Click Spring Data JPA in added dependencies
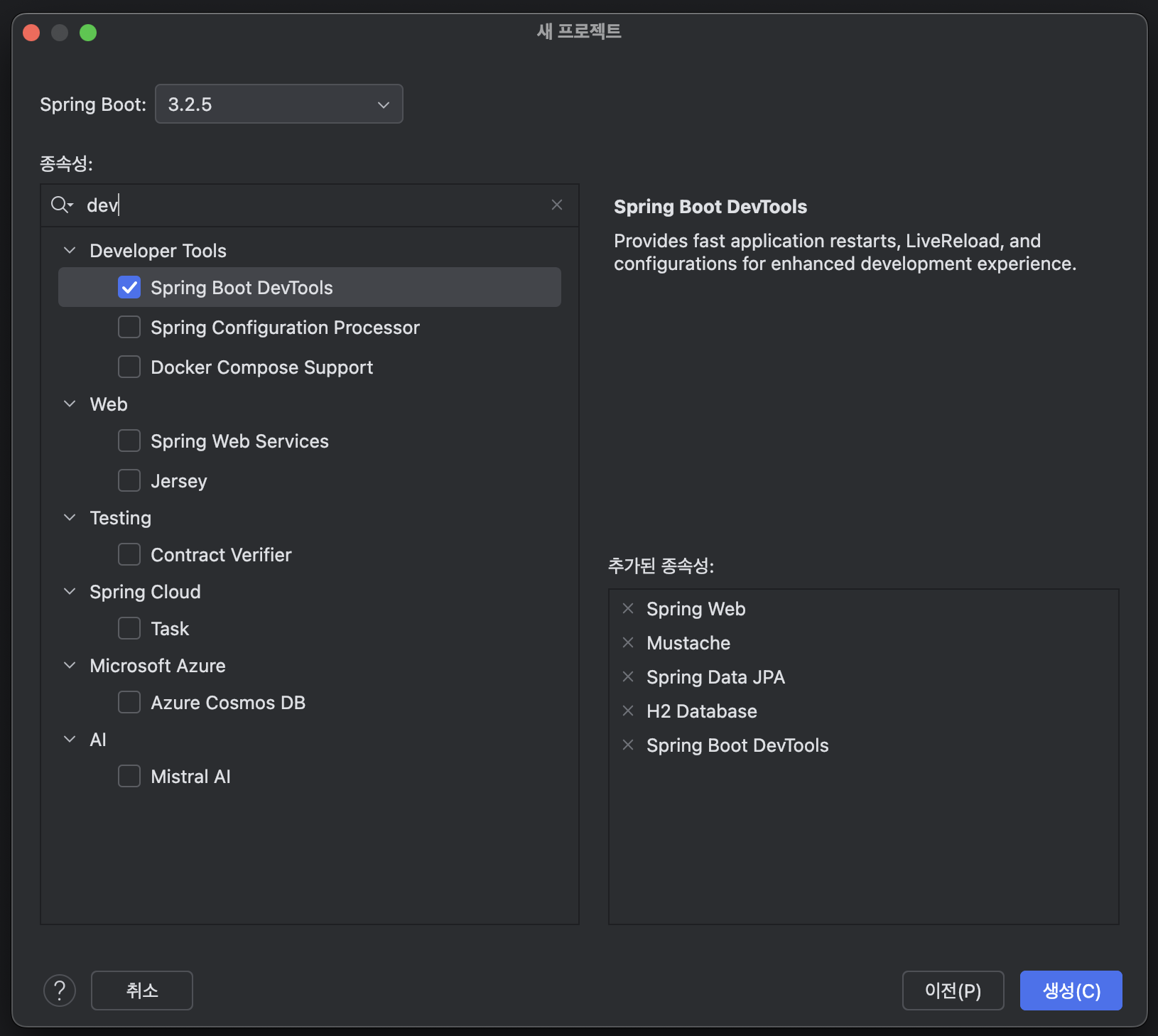This screenshot has height=1036, width=1158. pyautogui.click(x=715, y=677)
